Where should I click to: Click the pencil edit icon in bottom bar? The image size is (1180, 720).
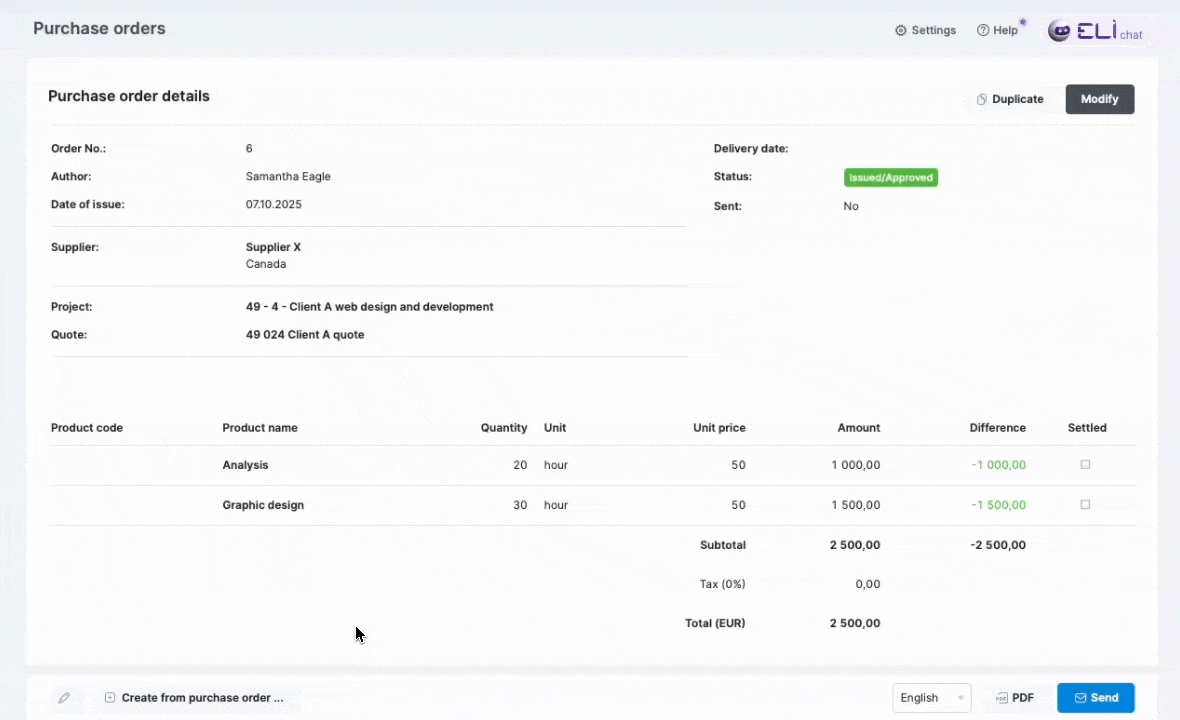(x=64, y=698)
